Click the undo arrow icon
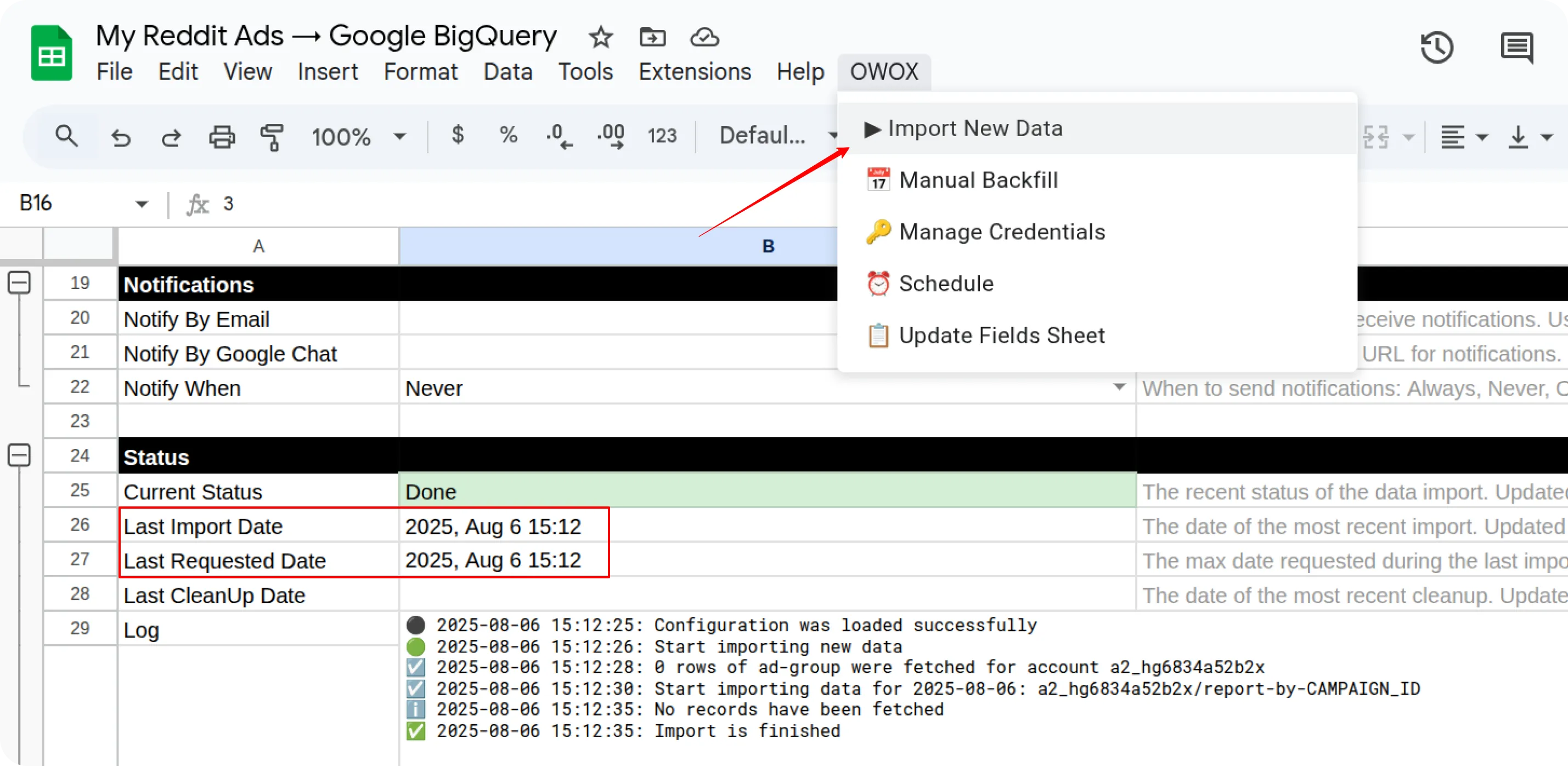The height and width of the screenshot is (766, 1568). coord(121,138)
